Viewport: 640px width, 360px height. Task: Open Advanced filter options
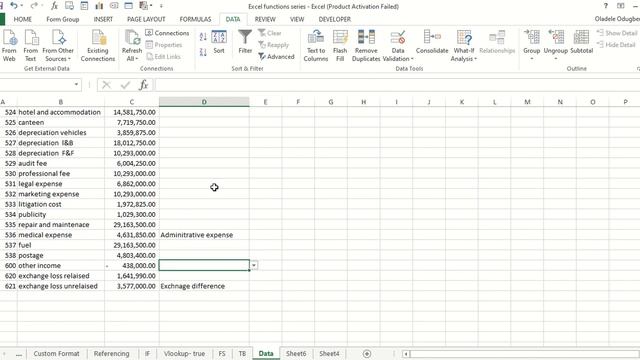pos(276,57)
